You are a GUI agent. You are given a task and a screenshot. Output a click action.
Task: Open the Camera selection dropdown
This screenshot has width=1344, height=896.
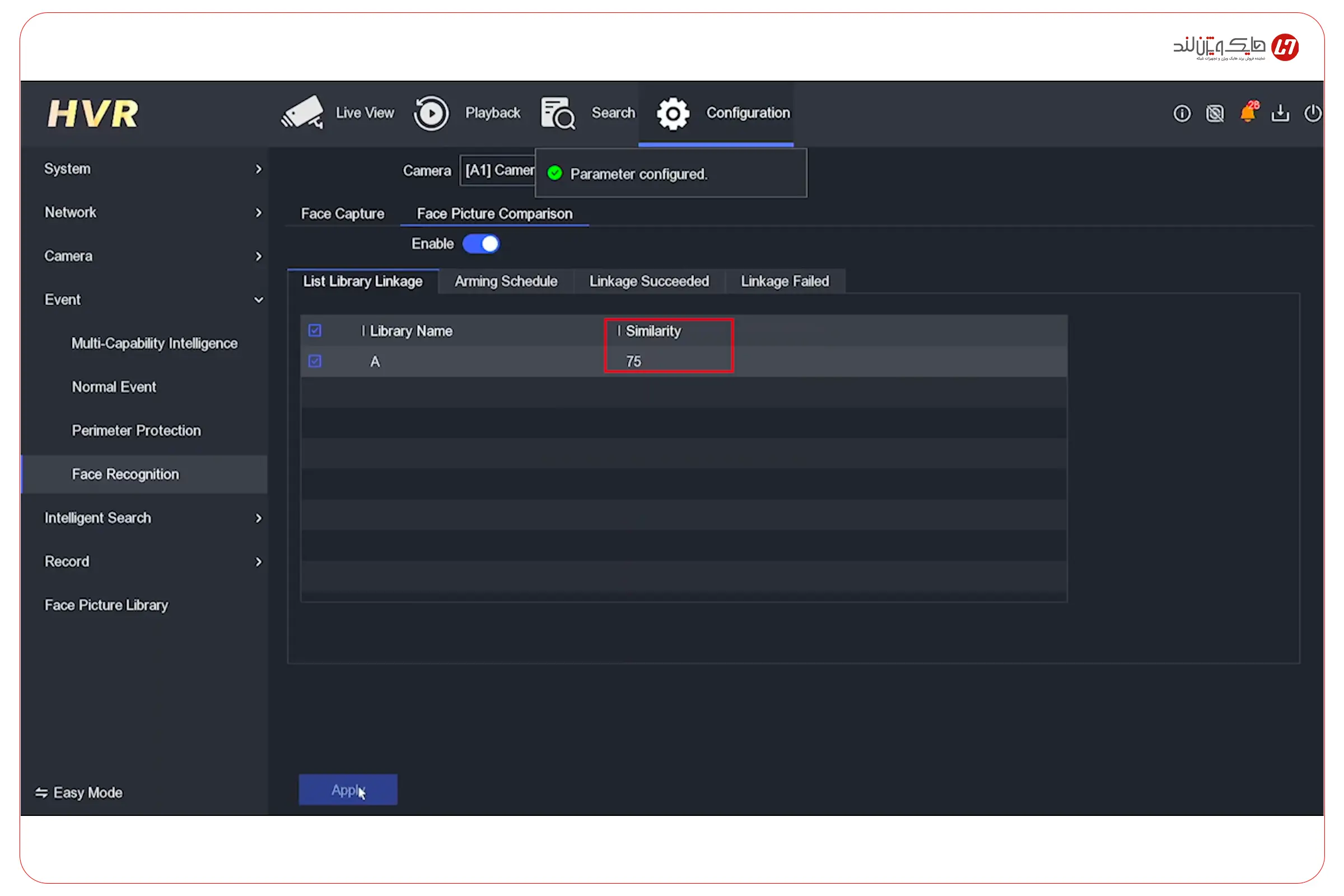(497, 170)
